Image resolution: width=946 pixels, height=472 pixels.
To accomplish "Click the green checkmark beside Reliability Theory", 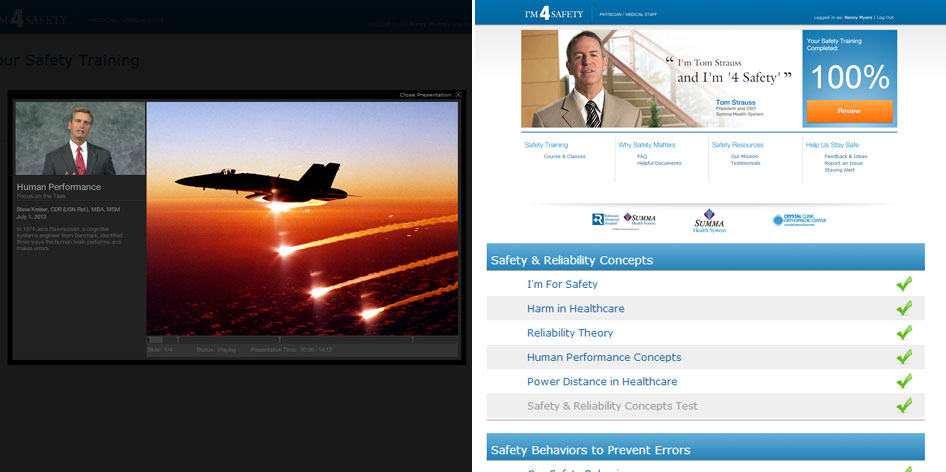I will (904, 332).
